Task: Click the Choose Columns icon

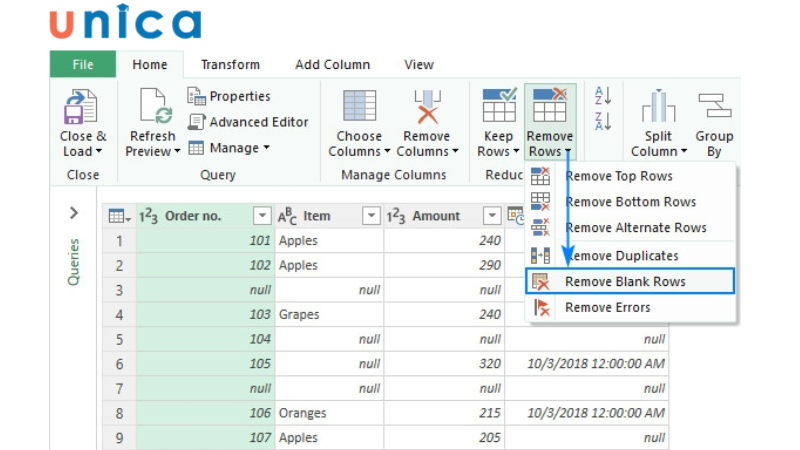Action: (359, 107)
